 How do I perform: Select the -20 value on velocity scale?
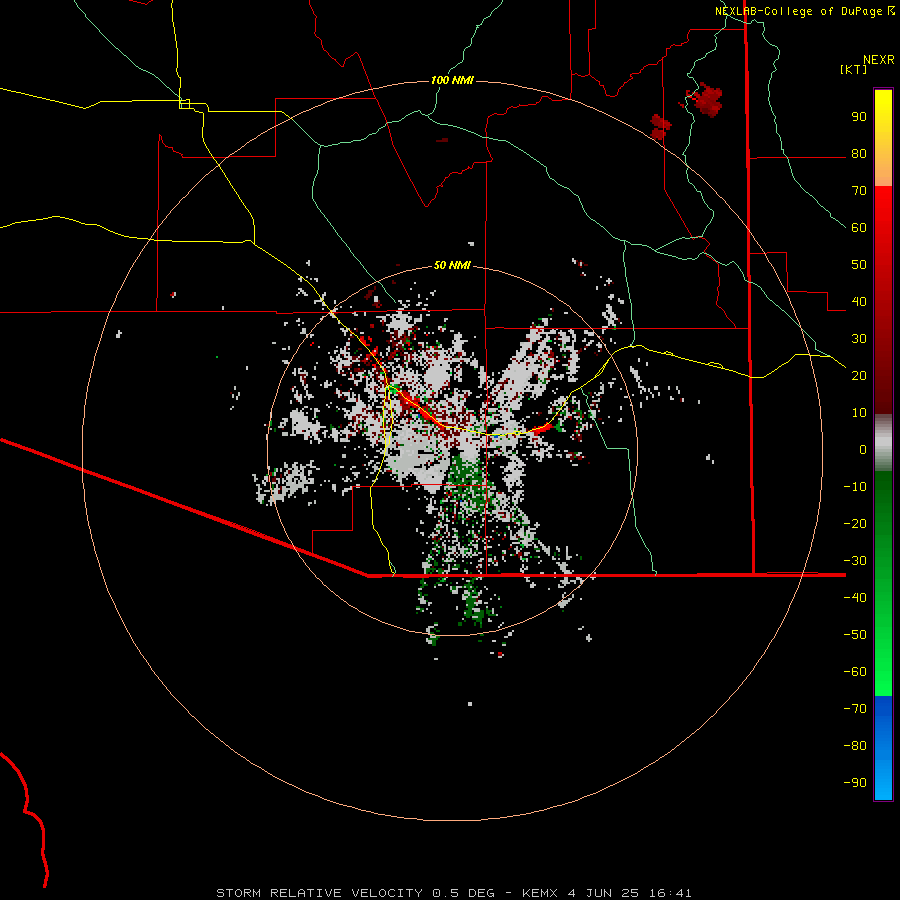coord(855,523)
